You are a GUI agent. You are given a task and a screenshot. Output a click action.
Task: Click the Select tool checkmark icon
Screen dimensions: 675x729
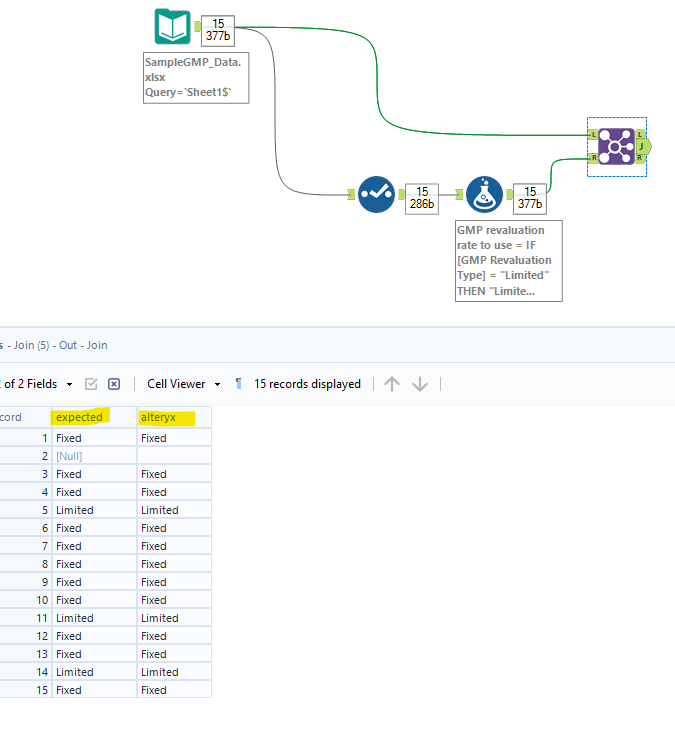(376, 194)
